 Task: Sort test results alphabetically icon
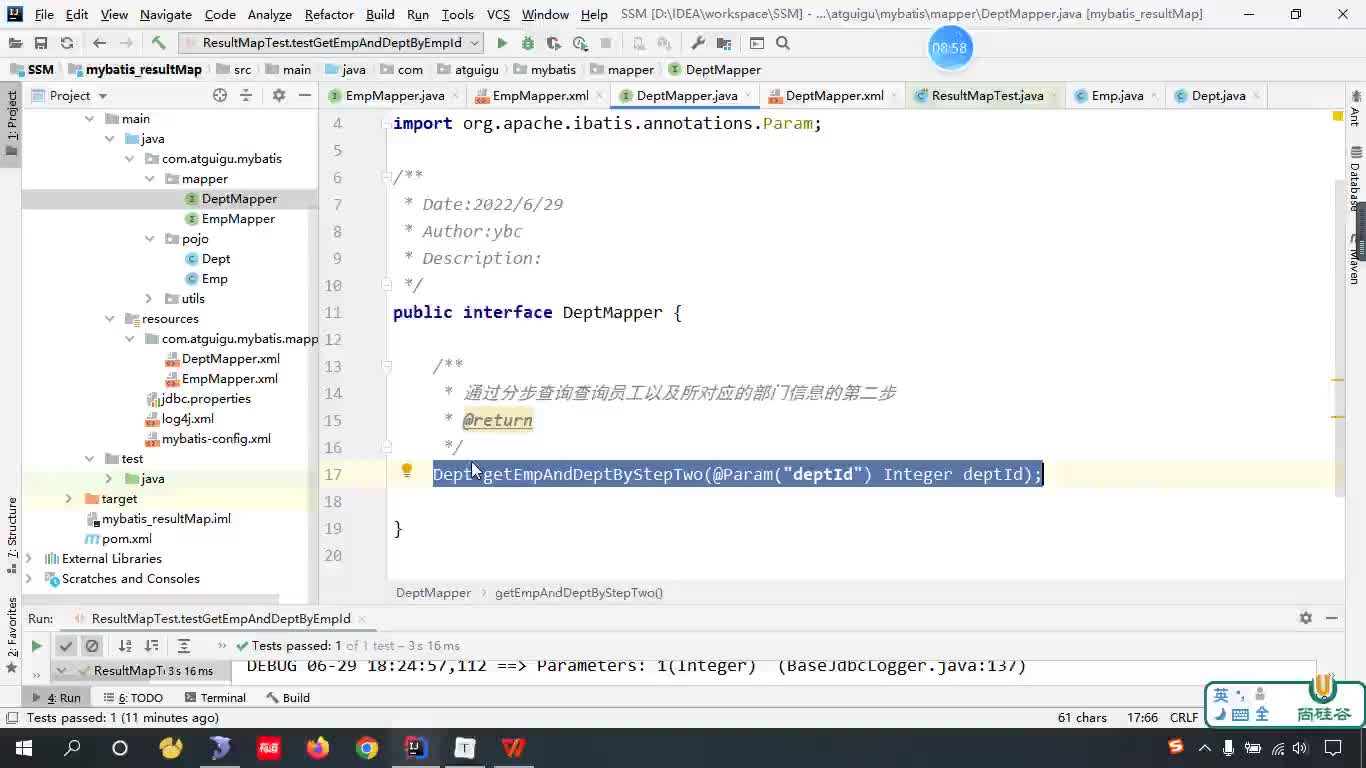click(x=125, y=646)
